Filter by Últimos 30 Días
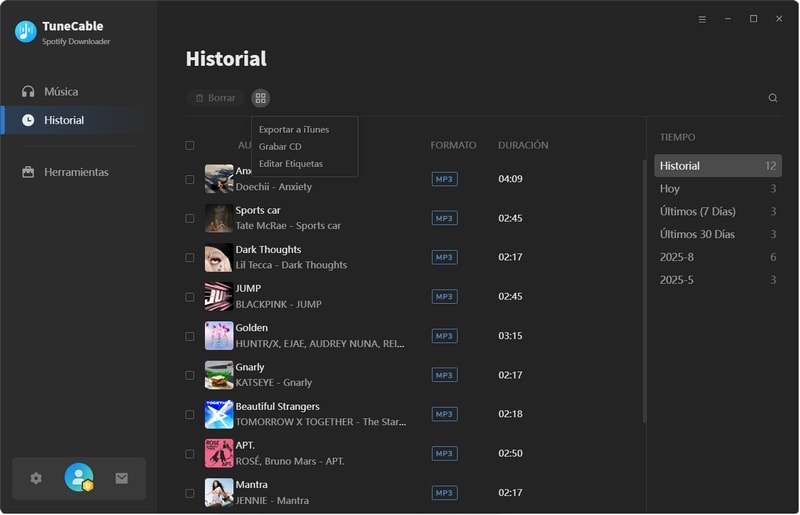Viewport: 800px width, 515px height. [697, 234]
